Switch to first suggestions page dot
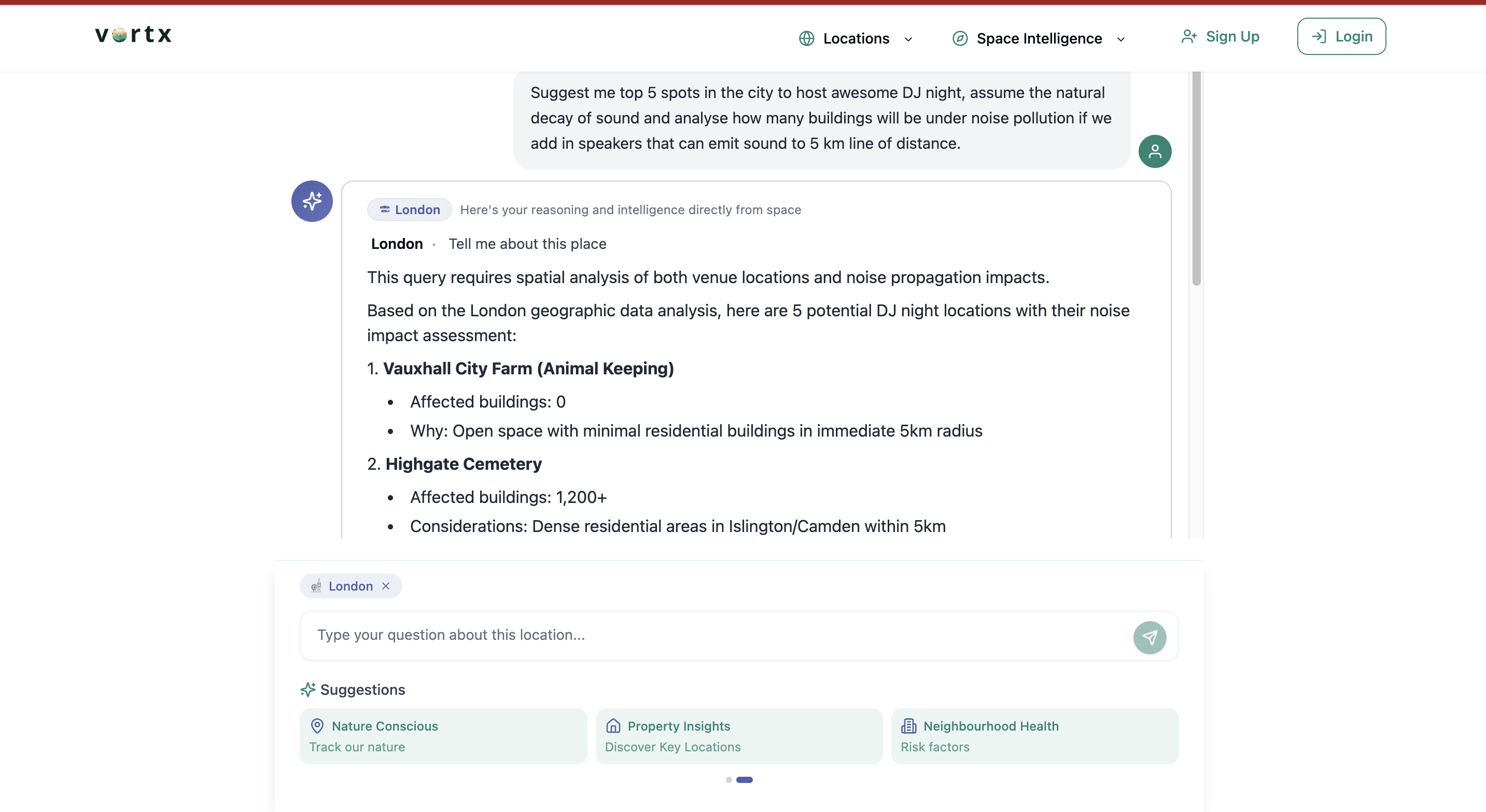Image resolution: width=1486 pixels, height=812 pixels. [728, 780]
